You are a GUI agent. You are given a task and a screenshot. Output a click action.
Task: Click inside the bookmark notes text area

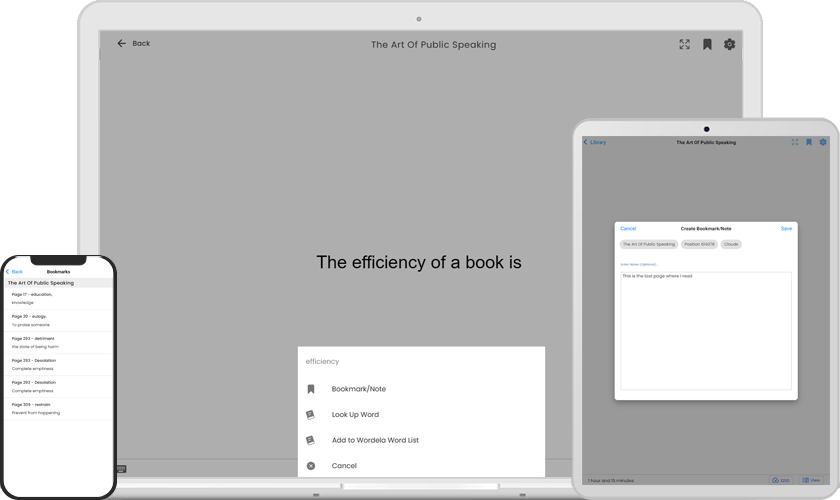coord(706,331)
